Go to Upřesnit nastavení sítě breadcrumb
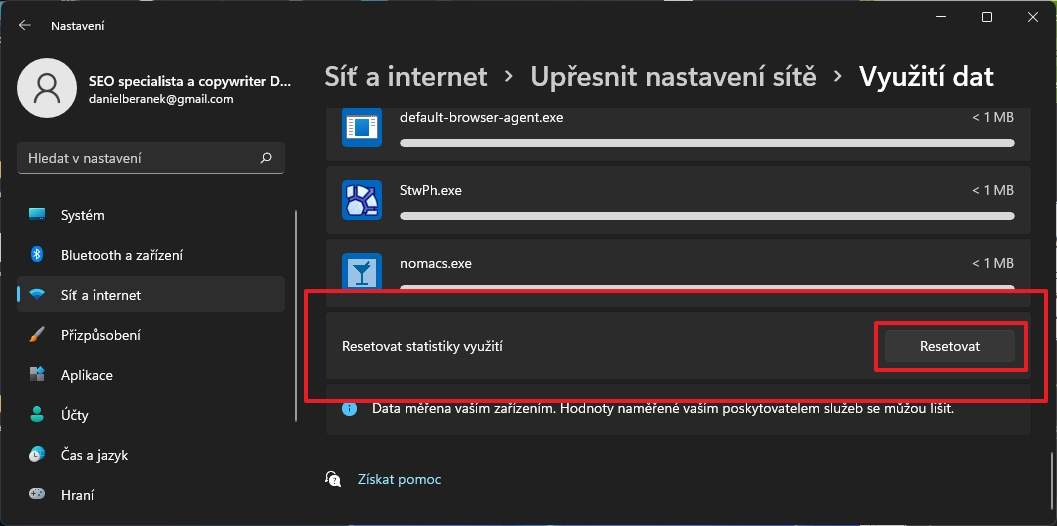Image resolution: width=1057 pixels, height=526 pixels. (673, 76)
